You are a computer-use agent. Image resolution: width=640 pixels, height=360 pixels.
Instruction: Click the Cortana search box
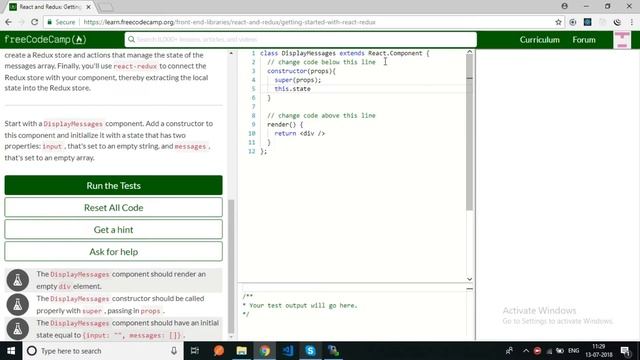tap(102, 351)
